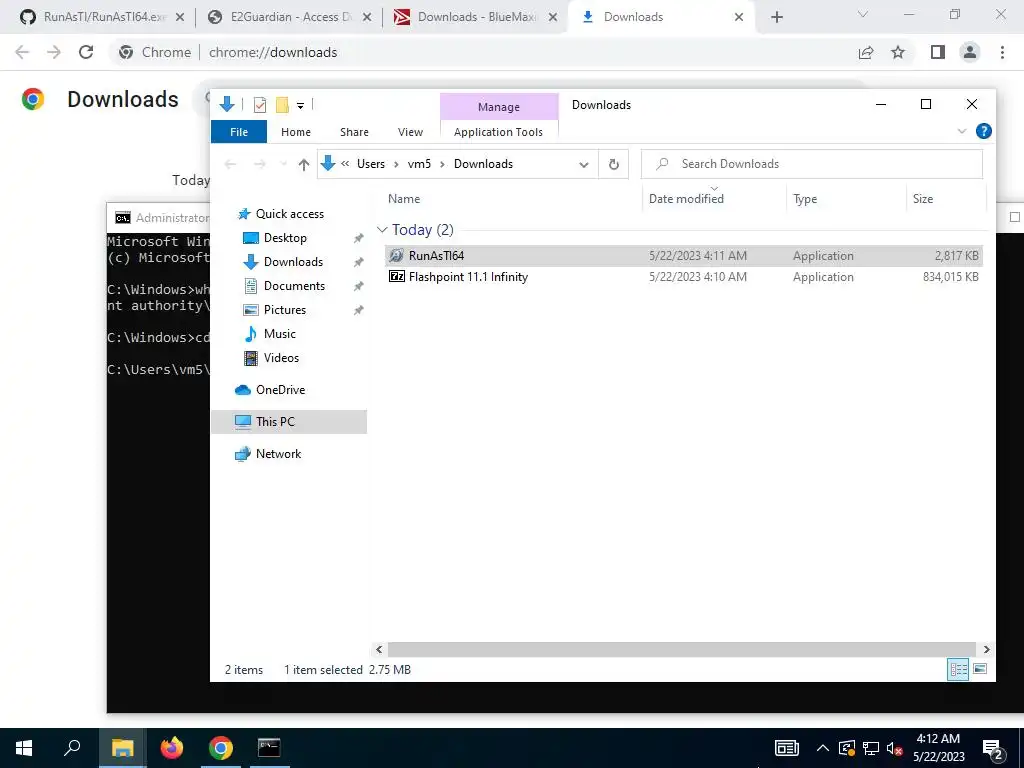The image size is (1024, 768).
Task: Toggle Chrome side panel icon
Action: point(938,52)
